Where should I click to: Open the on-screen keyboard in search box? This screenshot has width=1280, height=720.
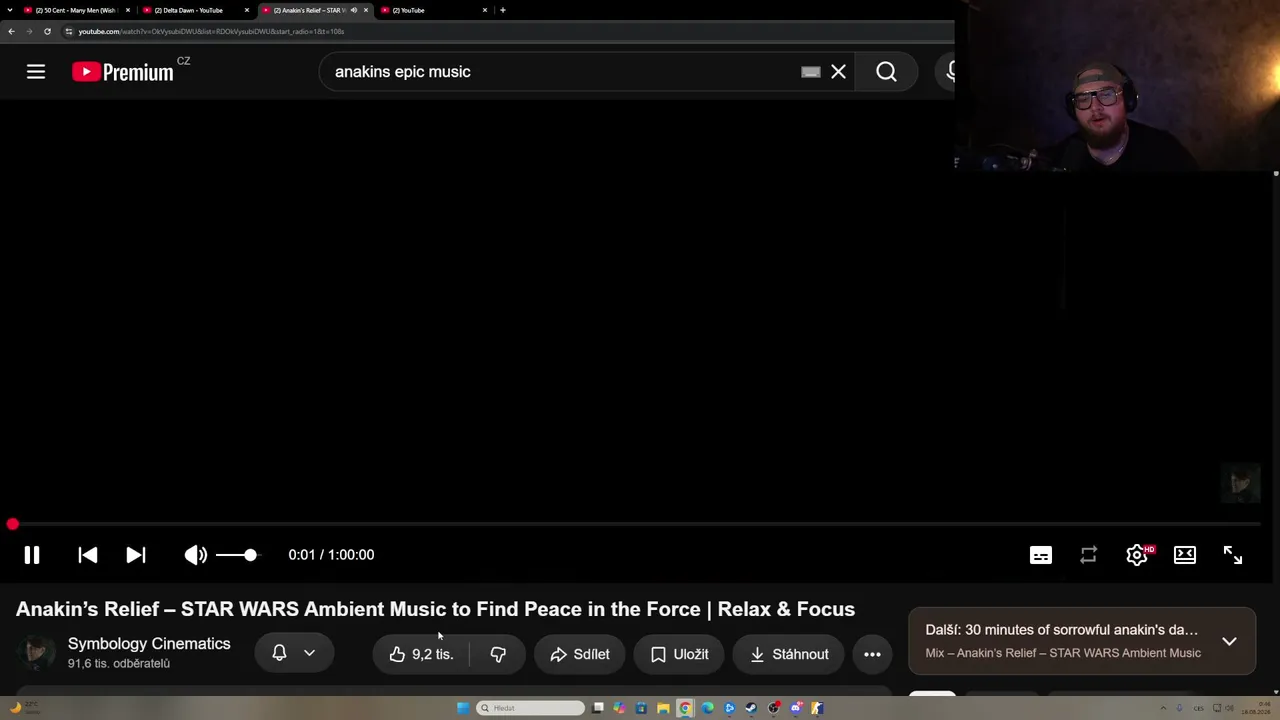(811, 72)
